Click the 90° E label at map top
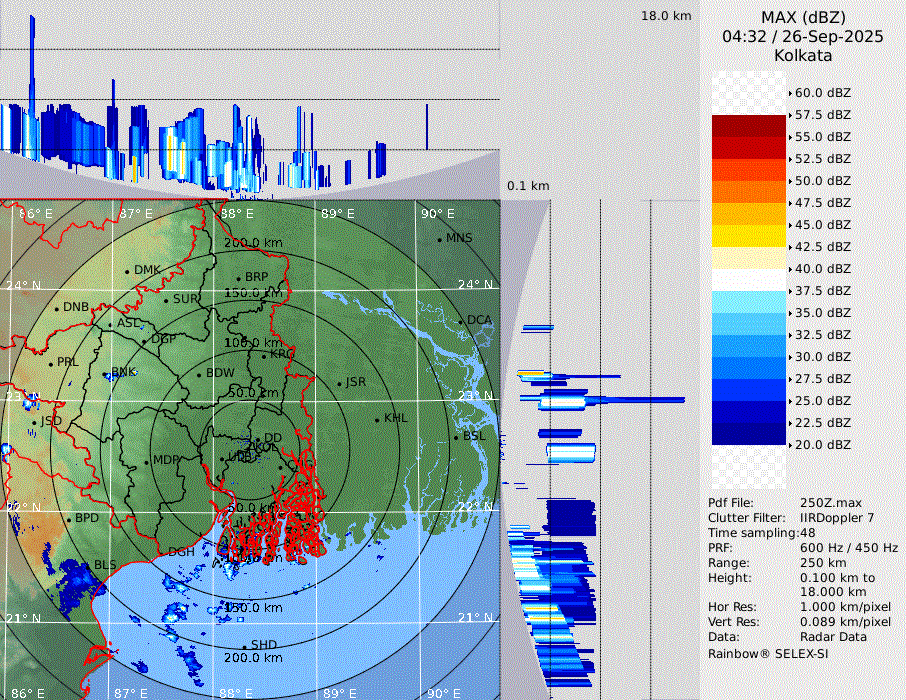 (x=437, y=213)
